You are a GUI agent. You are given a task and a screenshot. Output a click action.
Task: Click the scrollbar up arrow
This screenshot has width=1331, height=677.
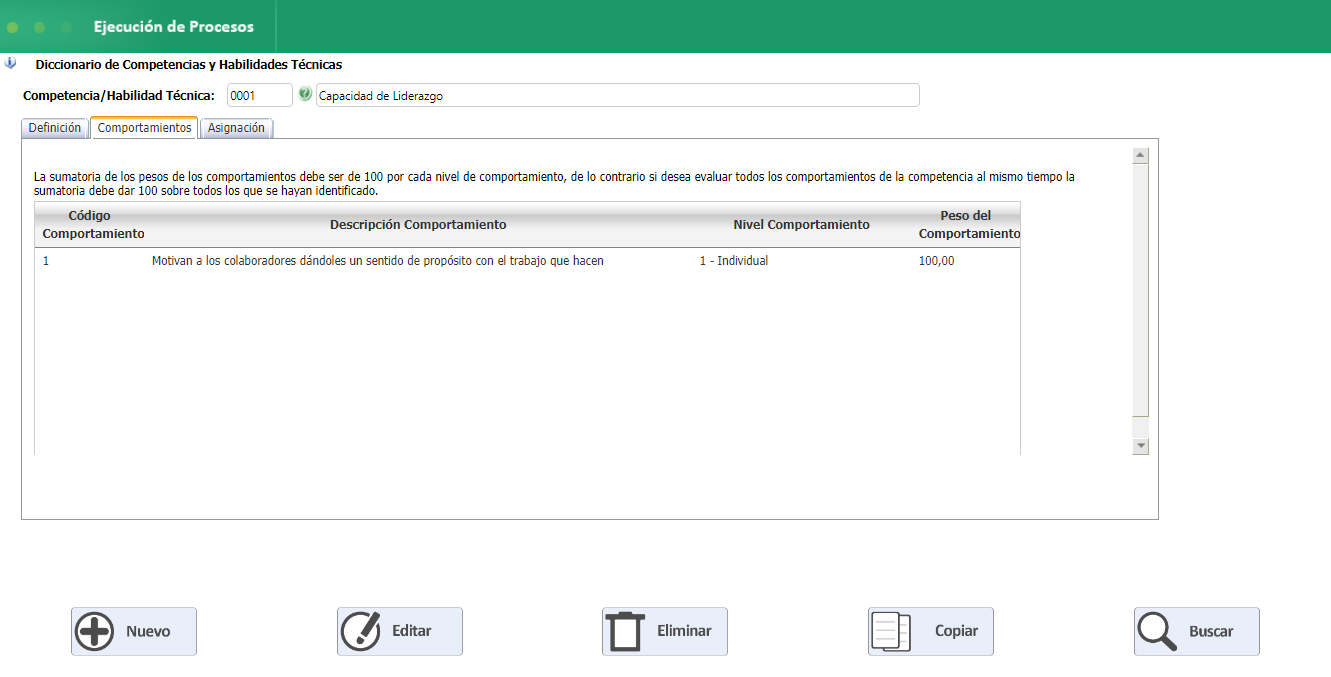click(1141, 156)
